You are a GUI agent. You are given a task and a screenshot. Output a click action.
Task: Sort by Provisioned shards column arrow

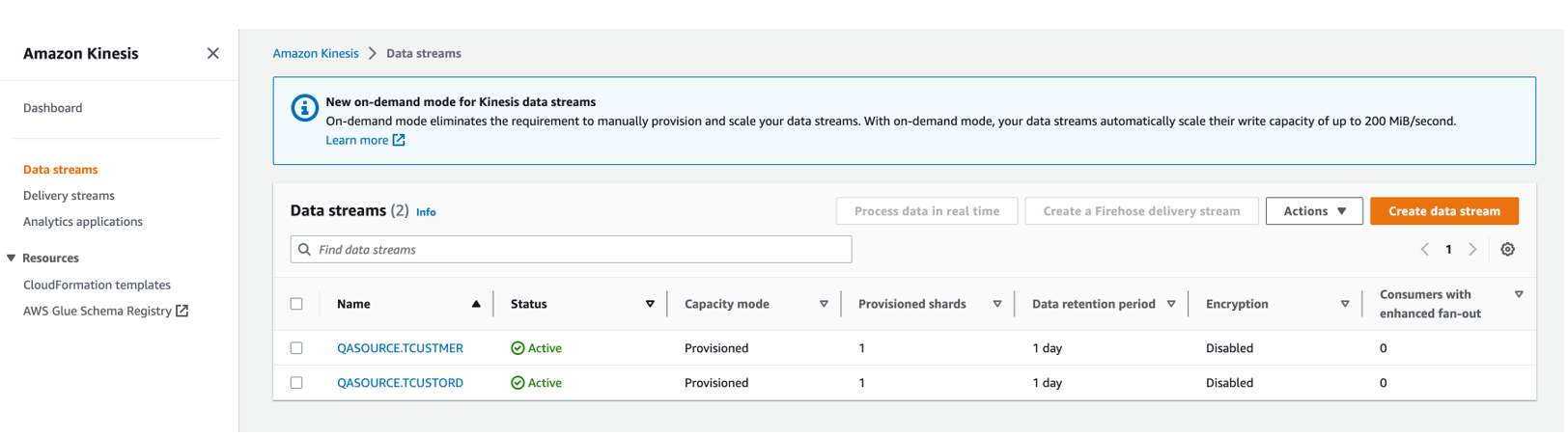pyautogui.click(x=998, y=305)
